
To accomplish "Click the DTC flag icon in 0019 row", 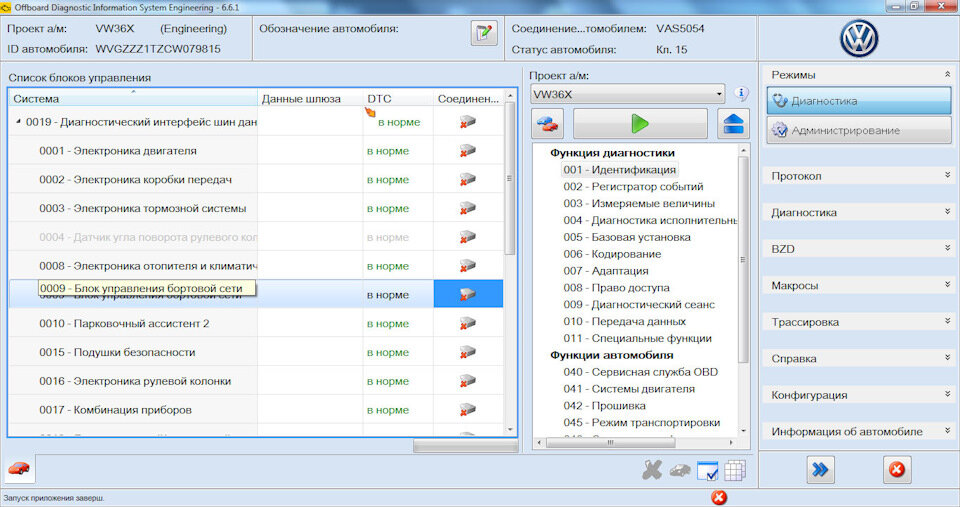I will point(370,112).
